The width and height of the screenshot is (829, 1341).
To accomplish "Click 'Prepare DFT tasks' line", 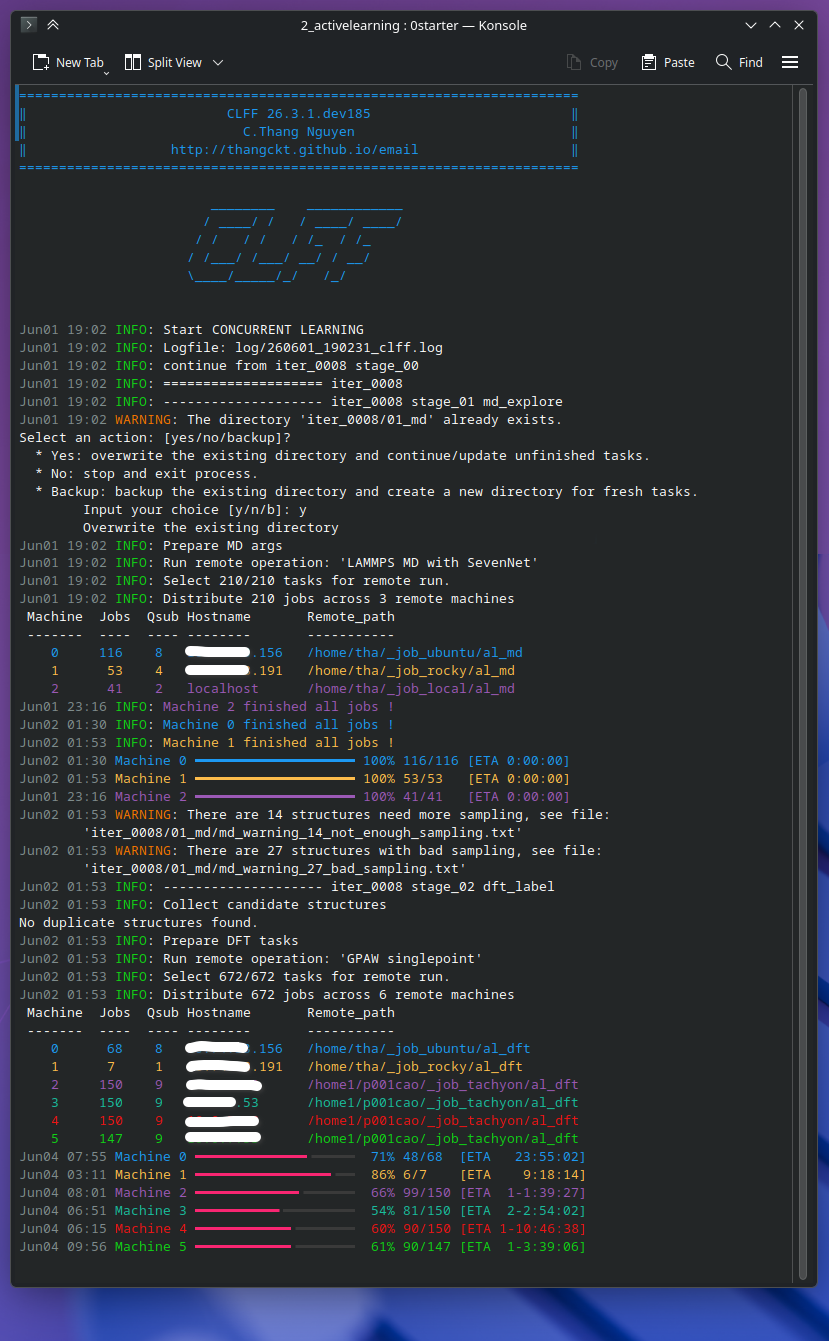I will [231, 941].
